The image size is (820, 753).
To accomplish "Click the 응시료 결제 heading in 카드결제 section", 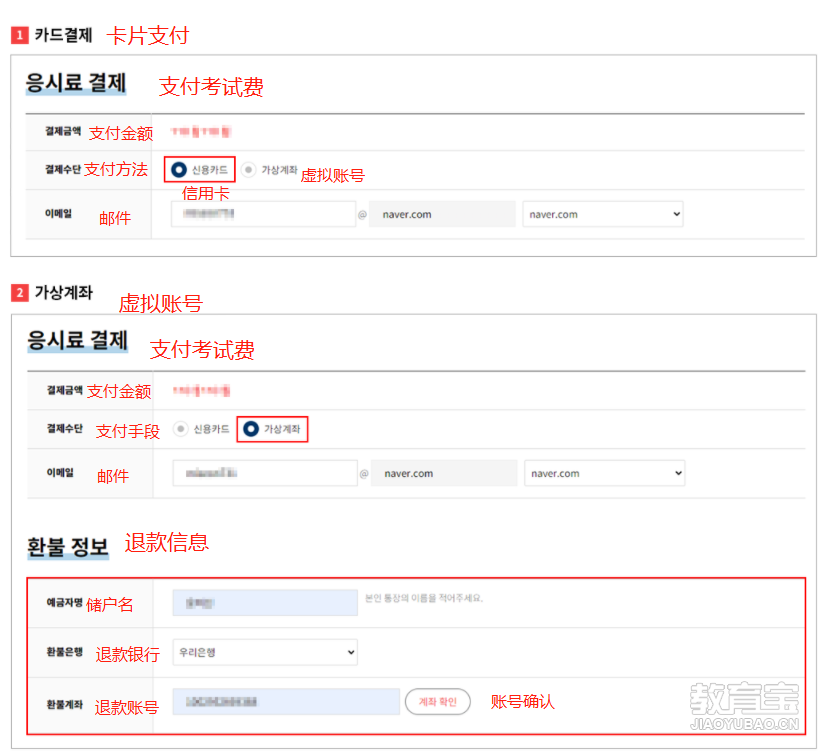I will pyautogui.click(x=76, y=83).
